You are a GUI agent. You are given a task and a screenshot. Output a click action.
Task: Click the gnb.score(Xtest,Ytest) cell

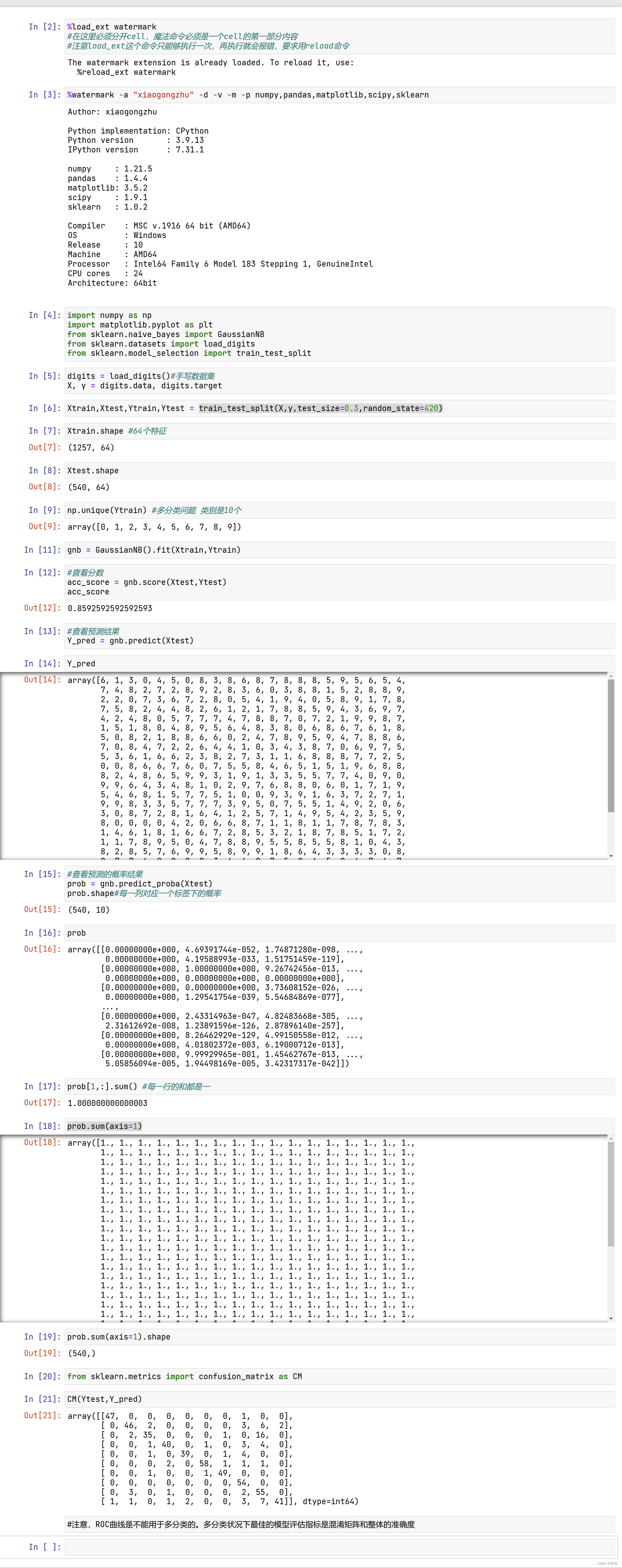[x=339, y=582]
